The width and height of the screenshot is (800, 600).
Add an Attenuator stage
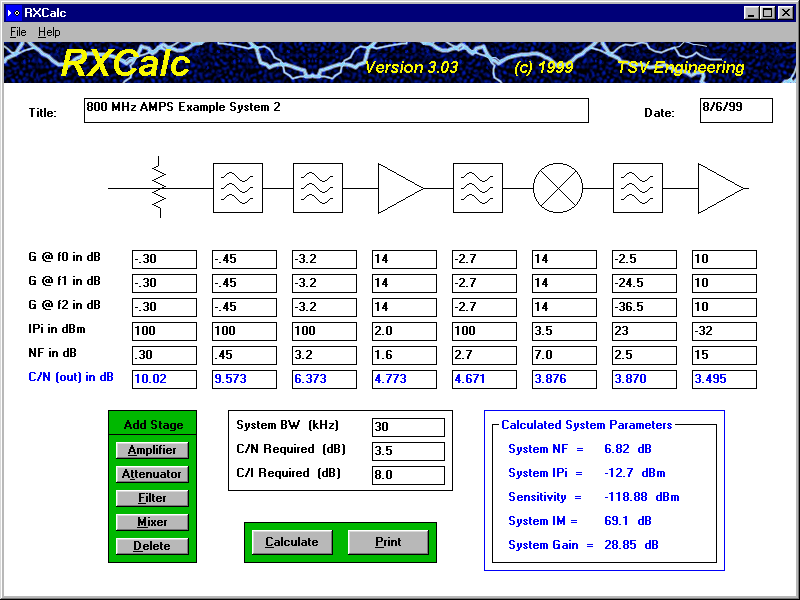click(152, 474)
